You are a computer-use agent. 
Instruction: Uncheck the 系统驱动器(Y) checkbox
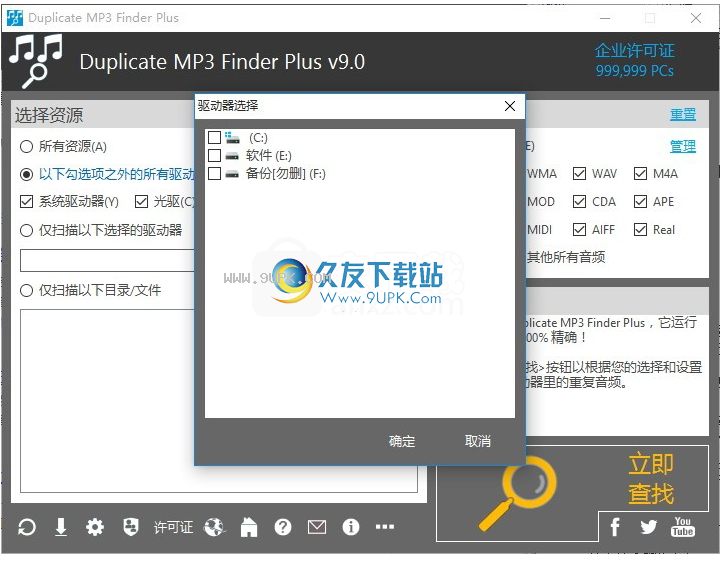click(27, 202)
